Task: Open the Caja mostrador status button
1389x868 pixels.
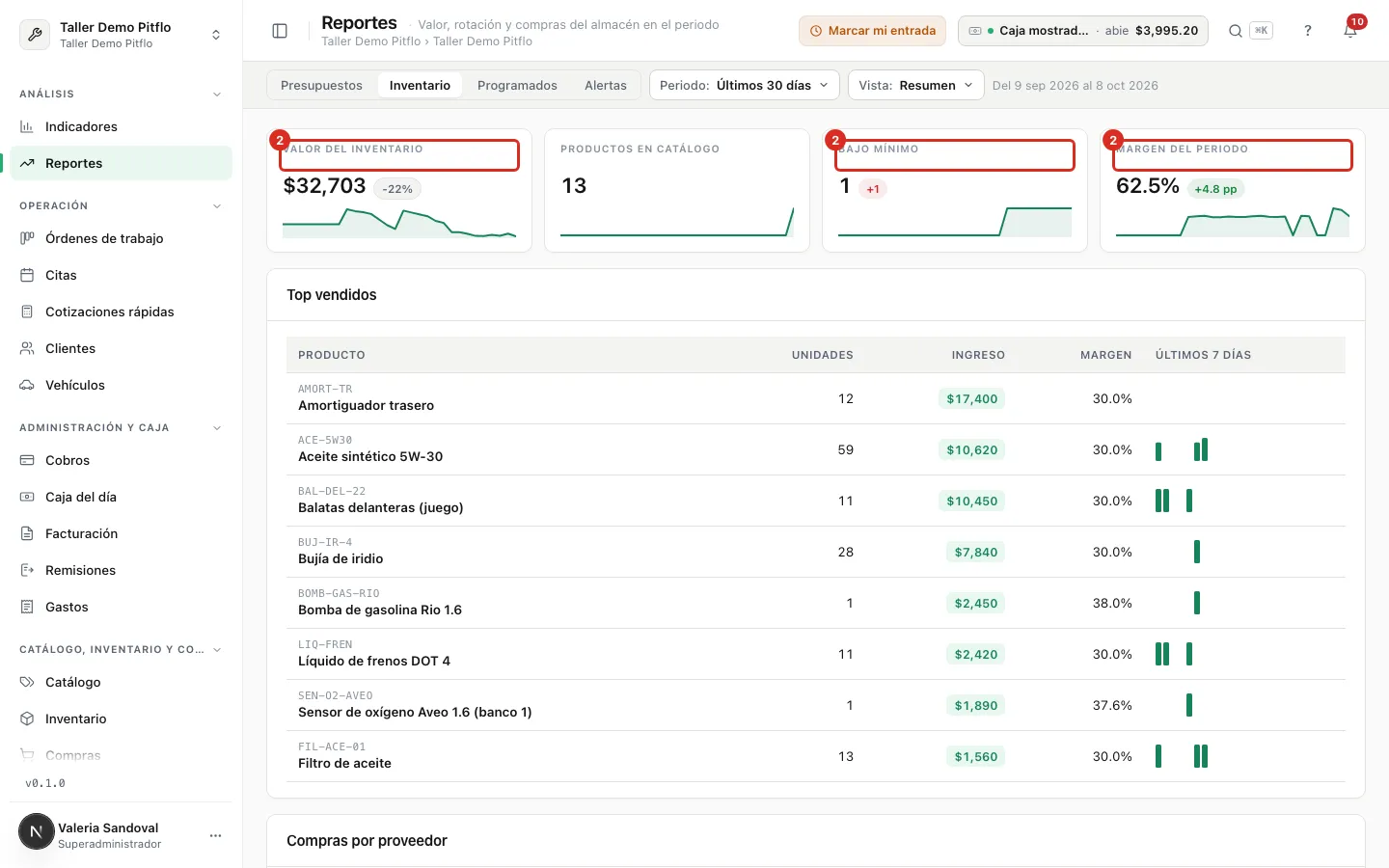Action: [x=1083, y=31]
